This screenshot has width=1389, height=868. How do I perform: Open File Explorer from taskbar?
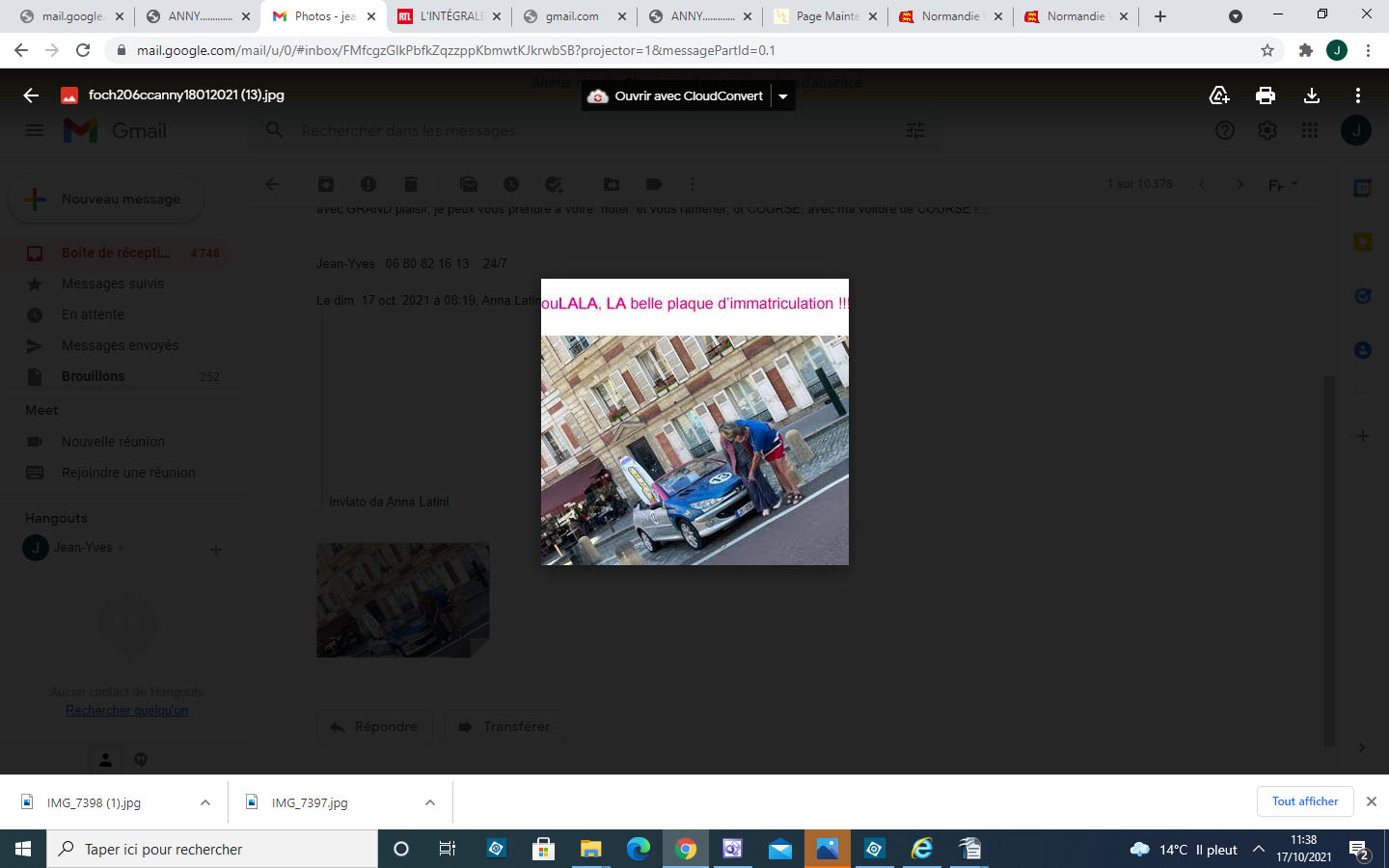(x=590, y=849)
